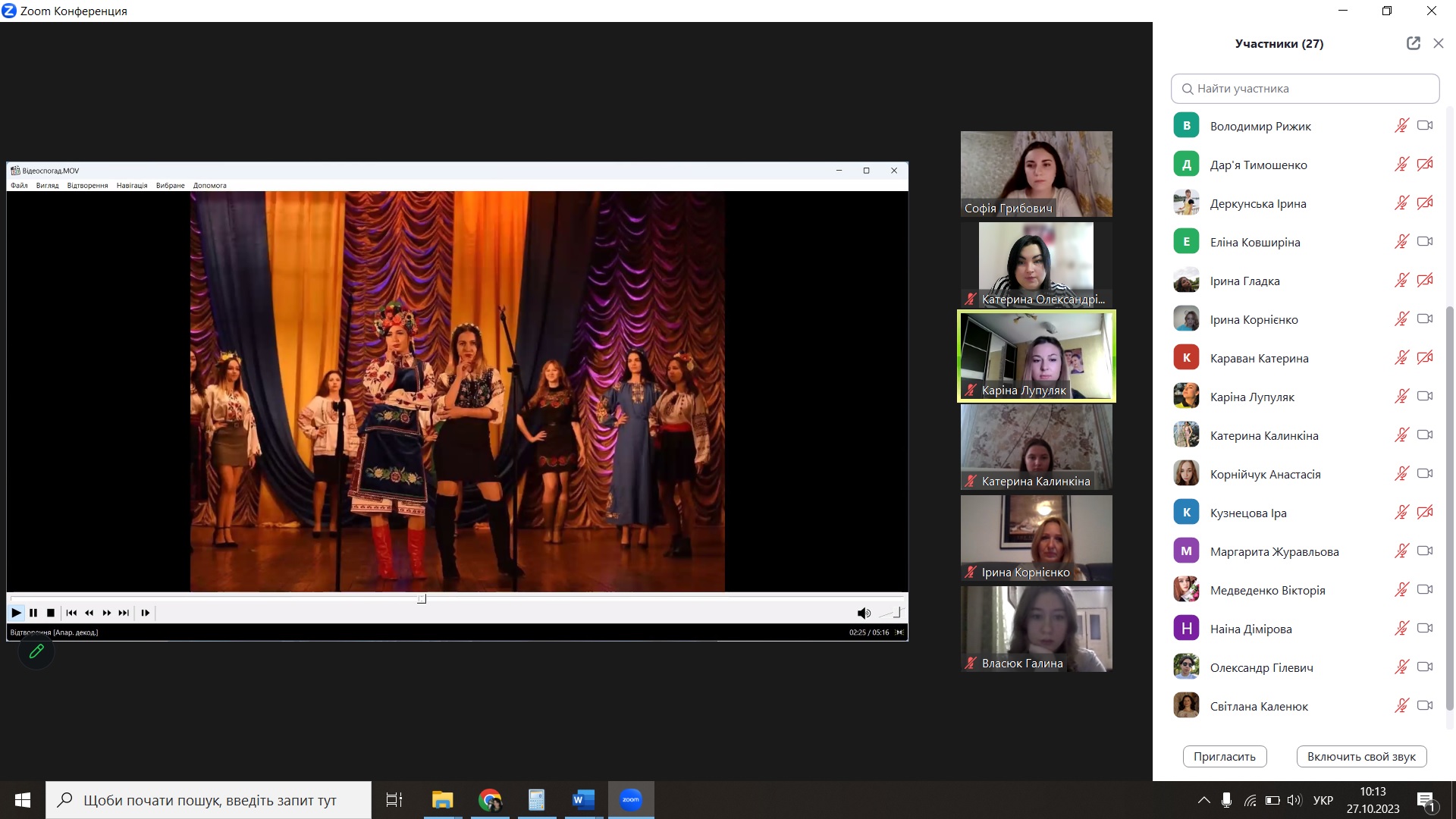Toggle the microphone icon for Володимир Рижик
Viewport: 1456px width, 819px height.
coord(1401,126)
